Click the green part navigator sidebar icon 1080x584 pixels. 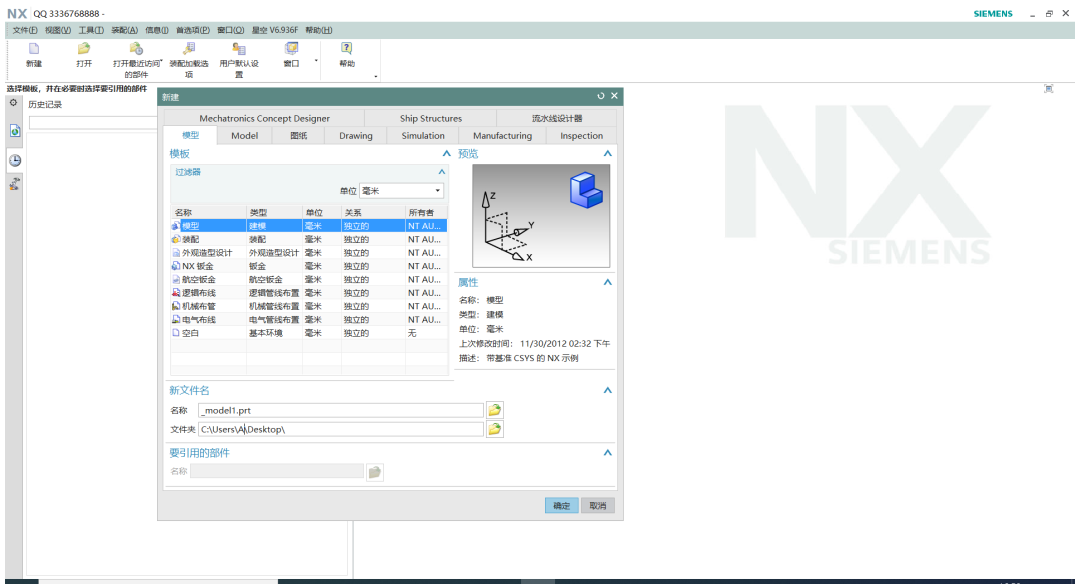14,131
